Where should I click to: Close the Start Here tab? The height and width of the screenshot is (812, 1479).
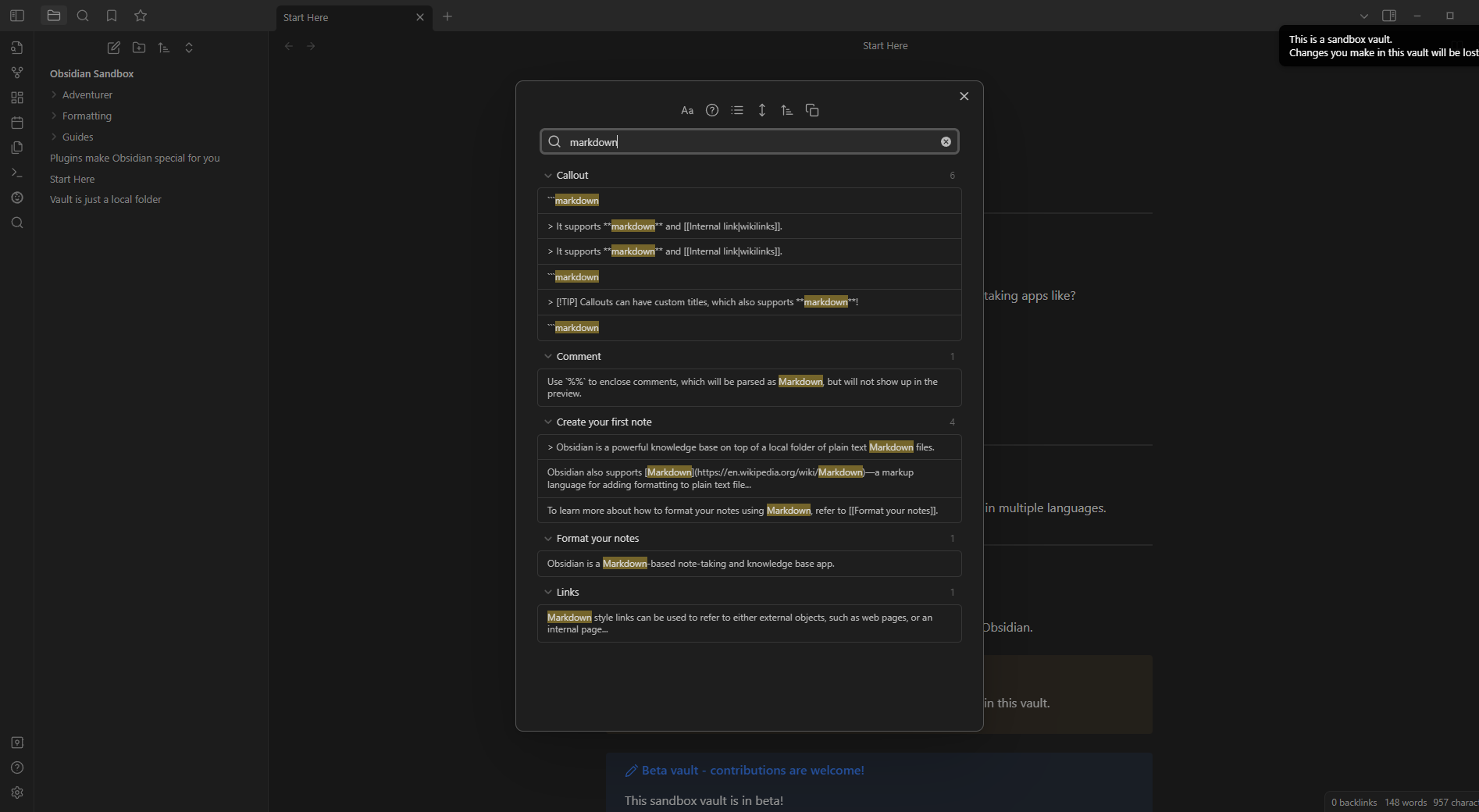click(x=420, y=17)
